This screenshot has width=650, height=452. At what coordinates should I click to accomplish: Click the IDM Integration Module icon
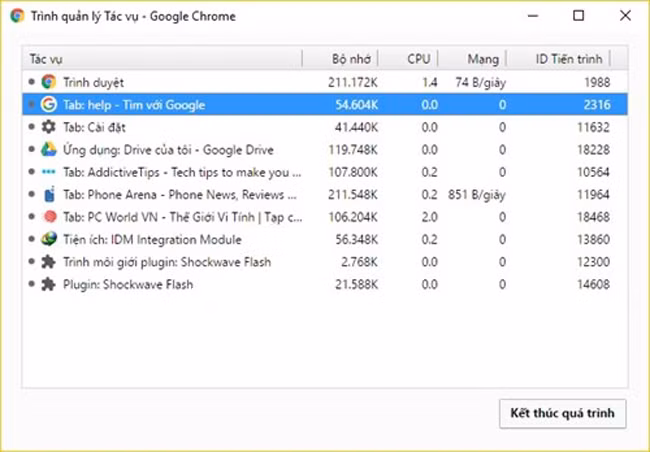click(x=48, y=239)
